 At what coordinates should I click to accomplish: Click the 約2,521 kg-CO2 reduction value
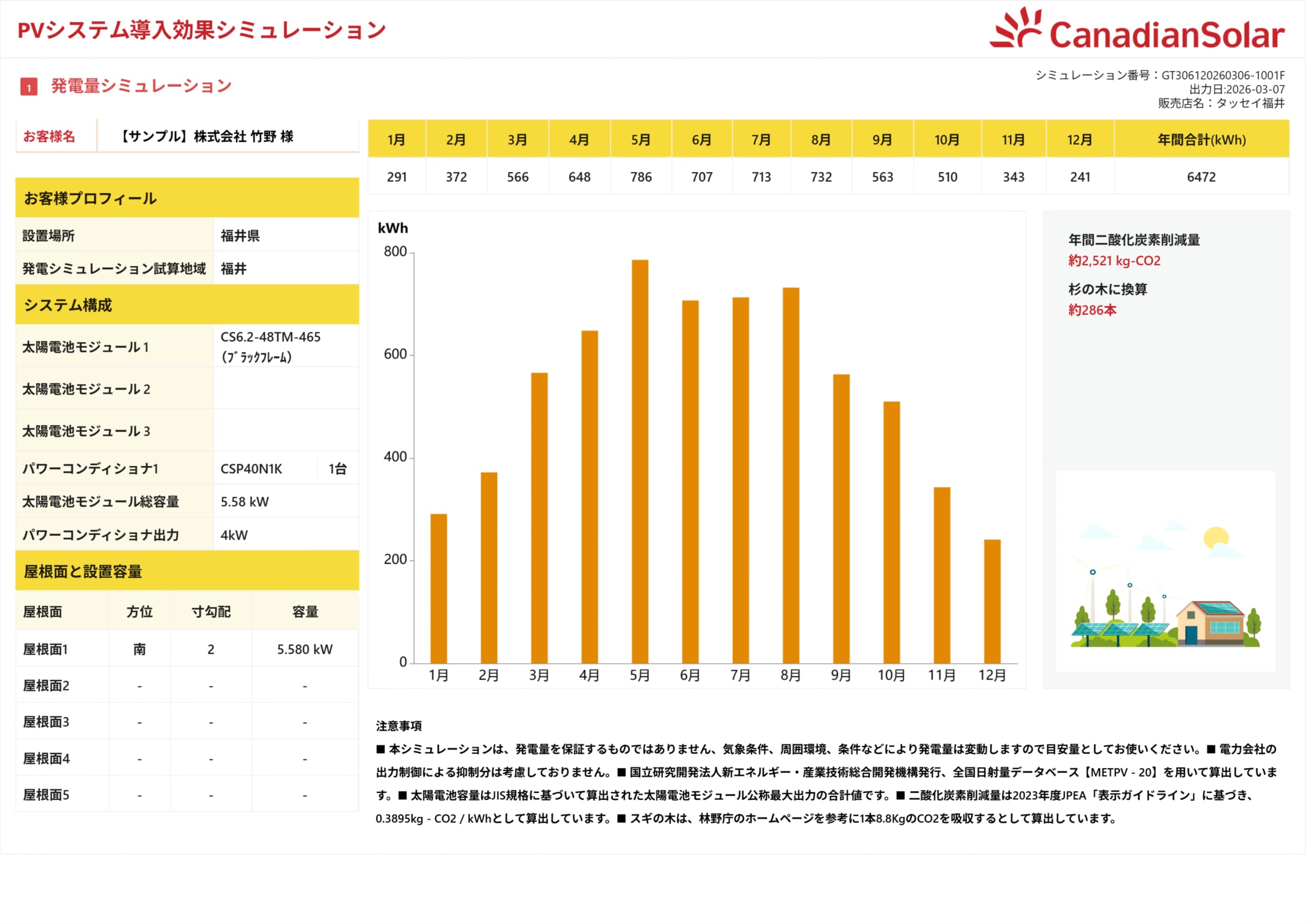coord(1114,261)
